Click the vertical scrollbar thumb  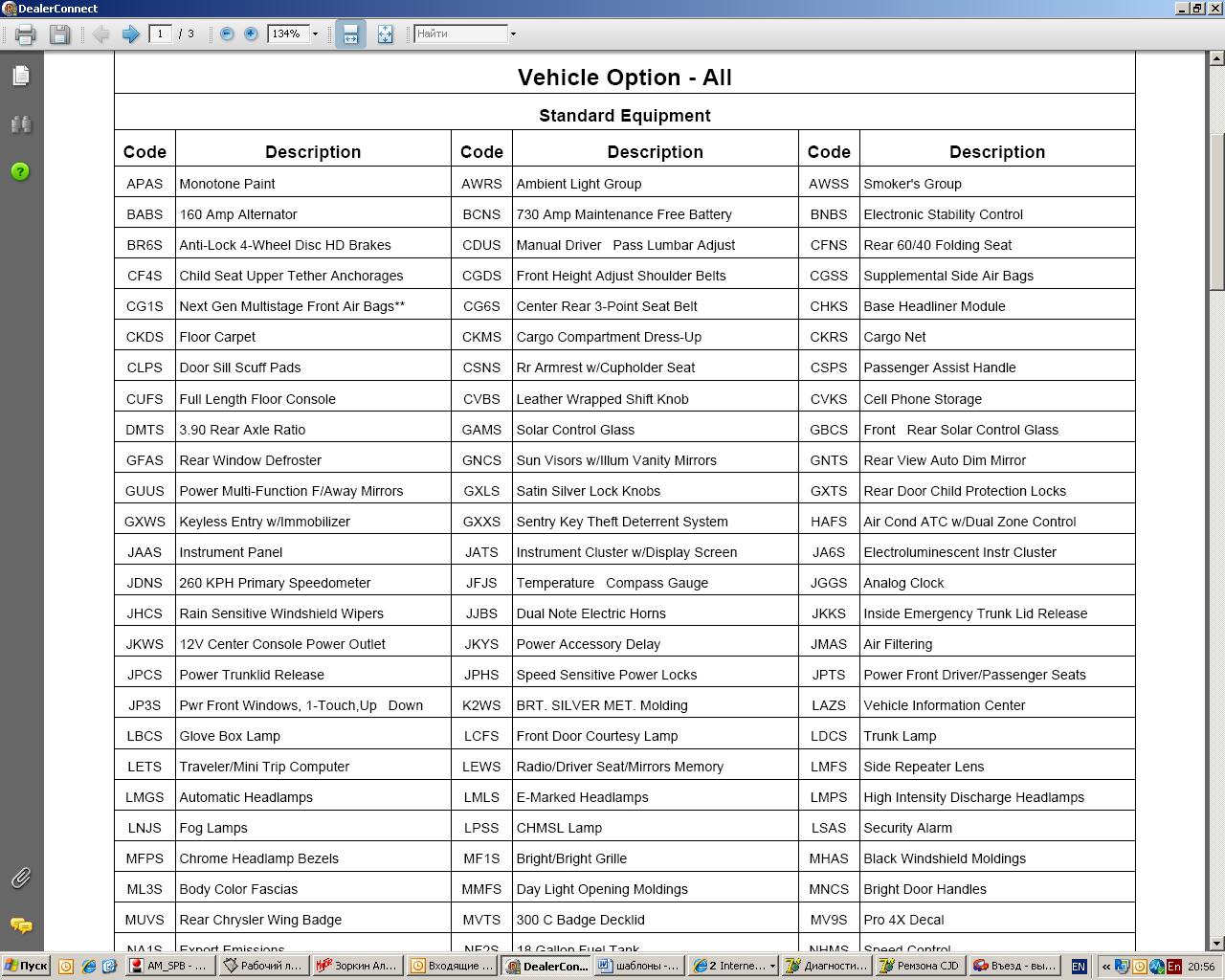1216,212
